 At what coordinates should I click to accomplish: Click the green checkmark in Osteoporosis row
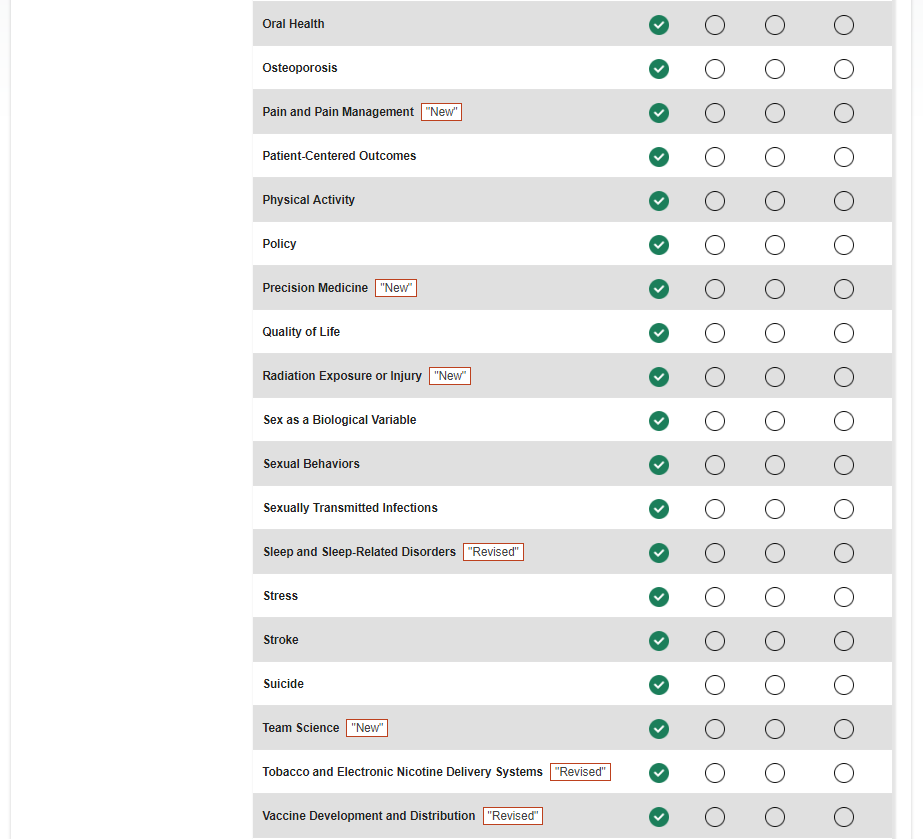pos(659,69)
